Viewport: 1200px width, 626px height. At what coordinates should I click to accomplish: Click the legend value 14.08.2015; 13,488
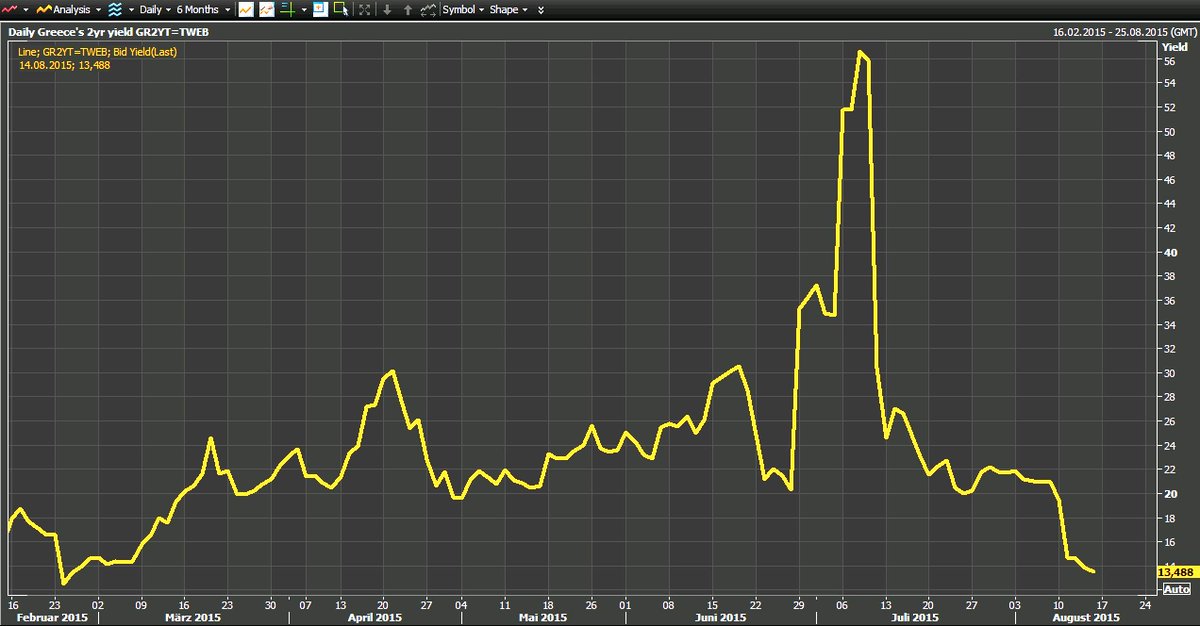click(65, 65)
